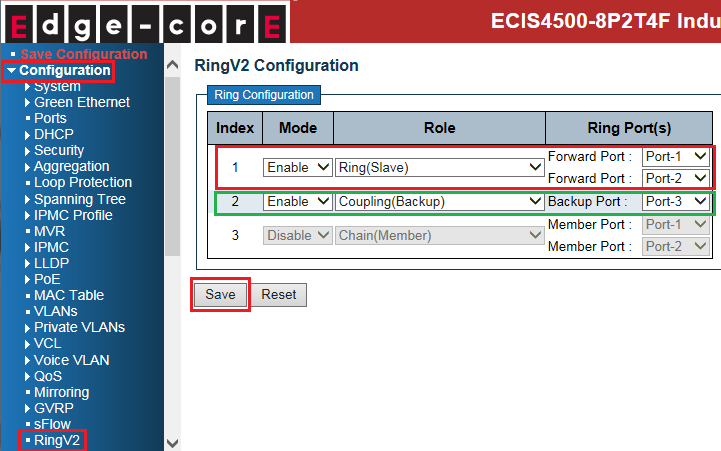Open Role dropdown showing Ring(Slave)
Screen dimensions: 721x451
point(439,168)
